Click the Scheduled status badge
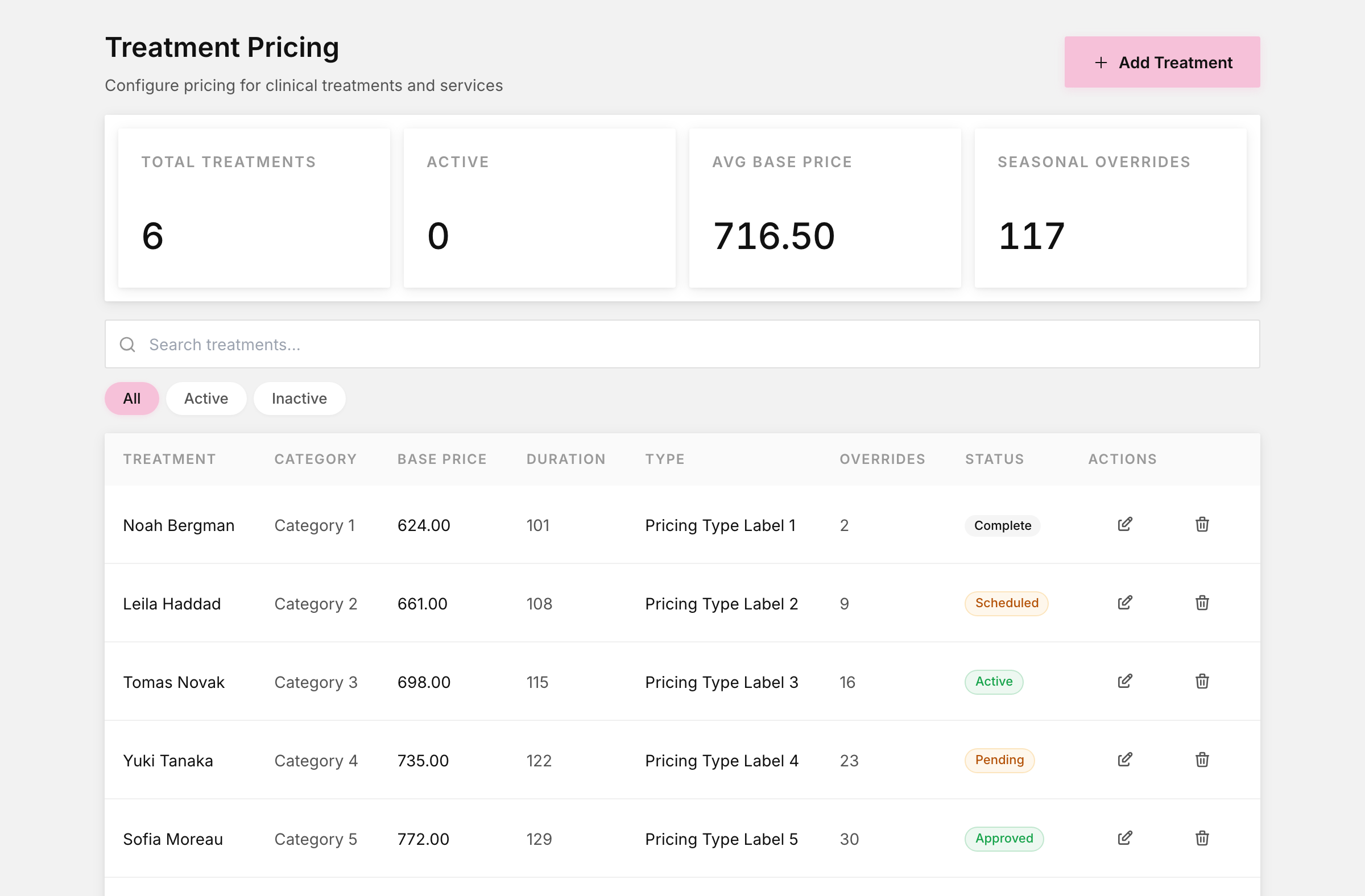The height and width of the screenshot is (896, 1365). (1007, 604)
